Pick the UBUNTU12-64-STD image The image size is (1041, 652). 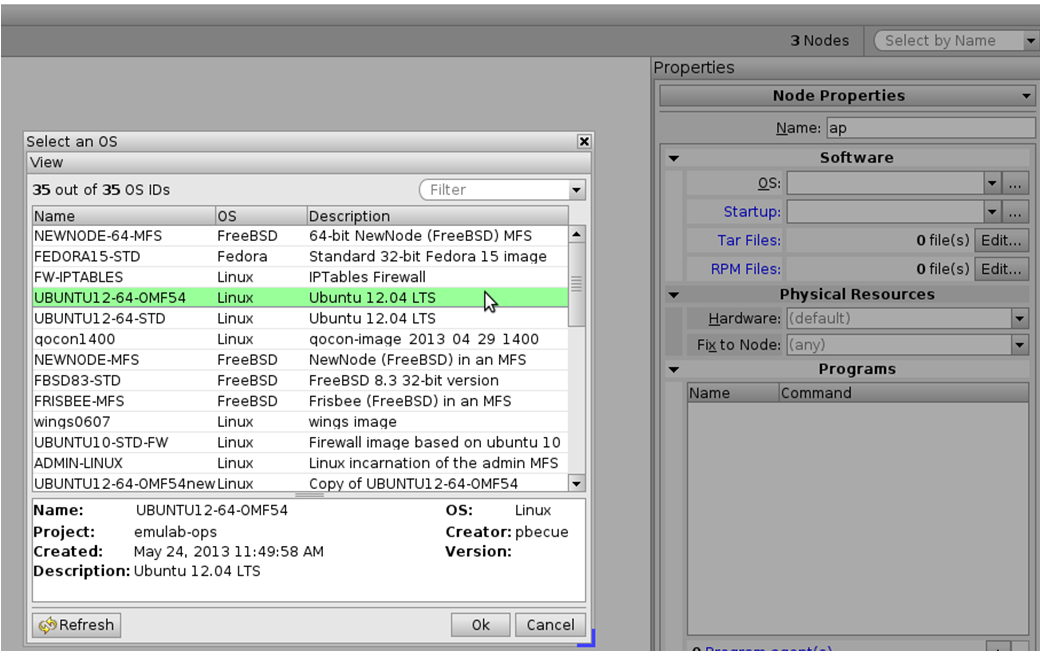pos(300,318)
